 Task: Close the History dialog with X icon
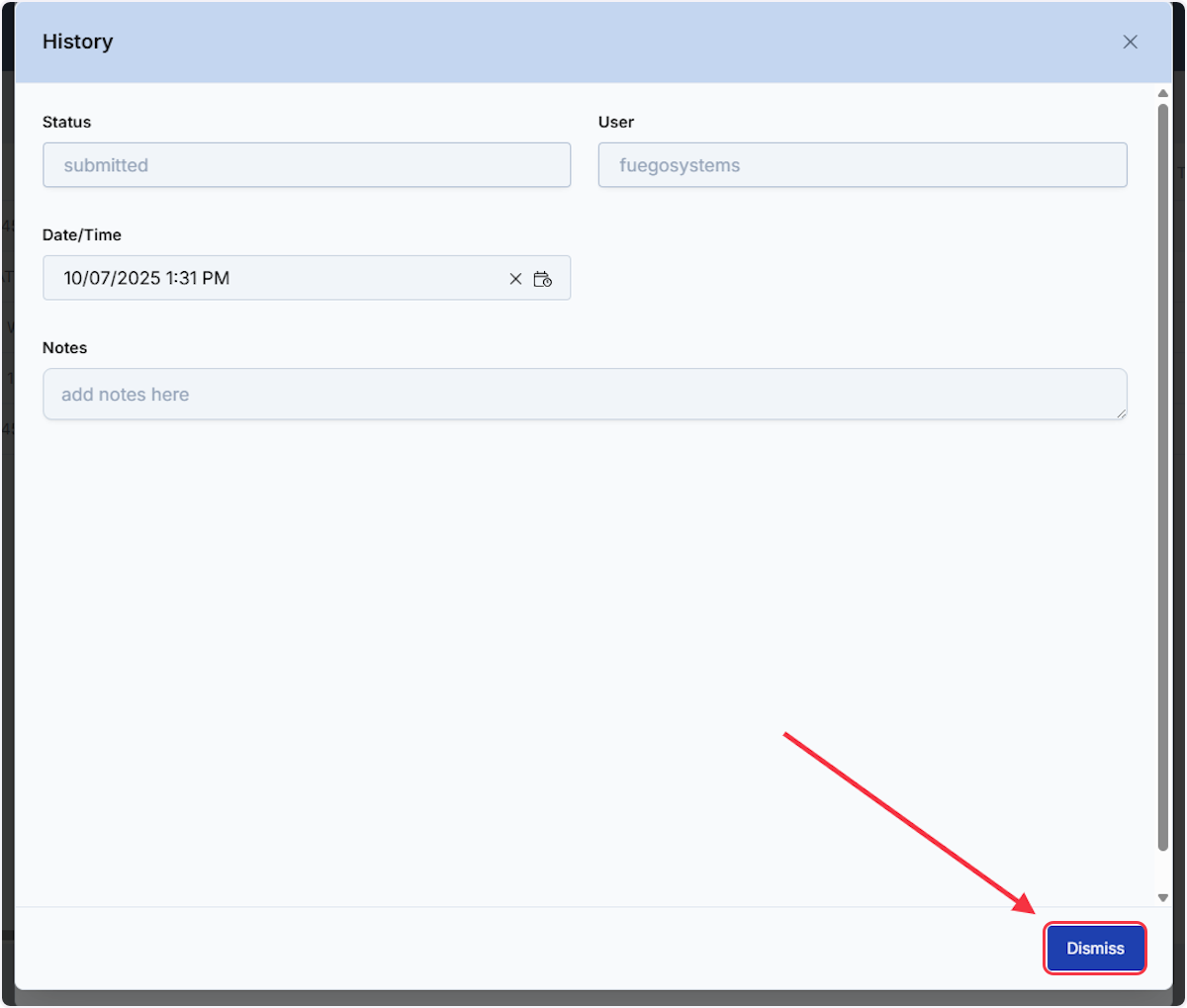(1130, 42)
